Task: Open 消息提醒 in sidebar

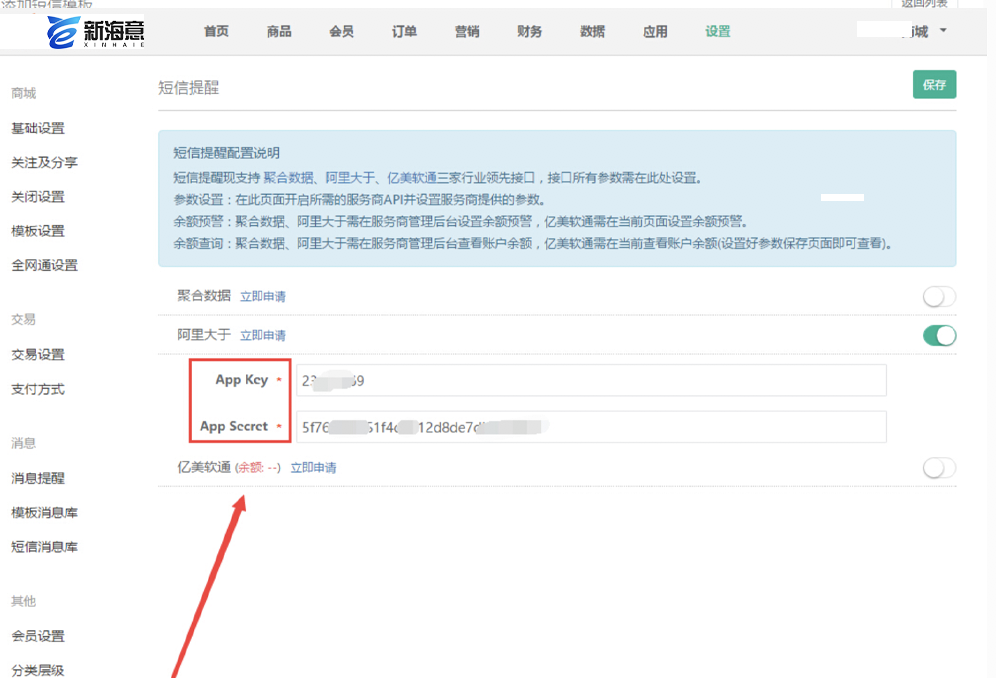Action: click(x=38, y=478)
